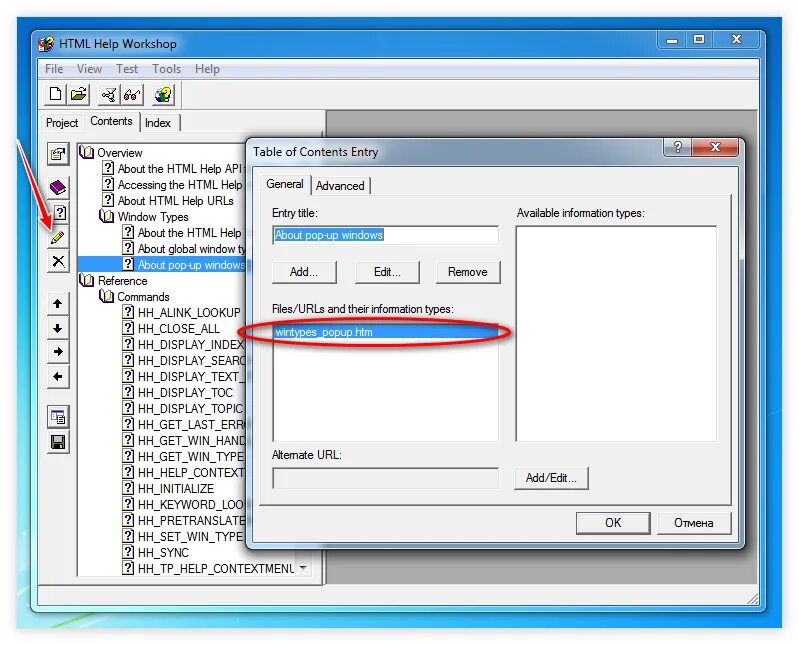Screen dimensions: 799x645
Task: Open the File menu
Action: pyautogui.click(x=54, y=69)
